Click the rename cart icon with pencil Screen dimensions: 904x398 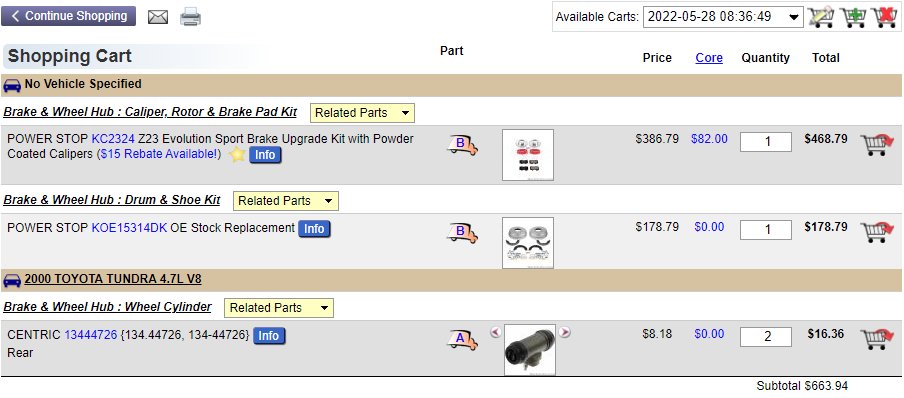(822, 17)
